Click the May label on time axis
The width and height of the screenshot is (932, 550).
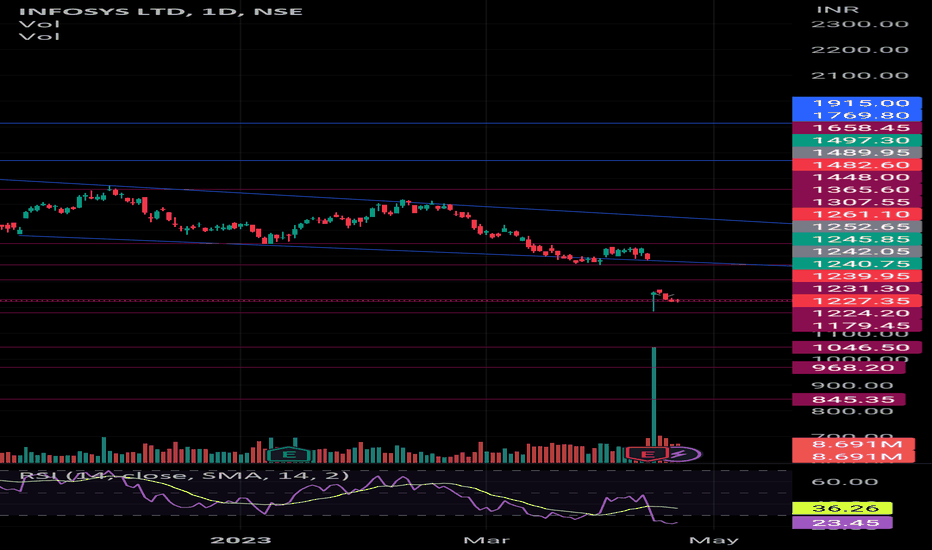pyautogui.click(x=713, y=540)
